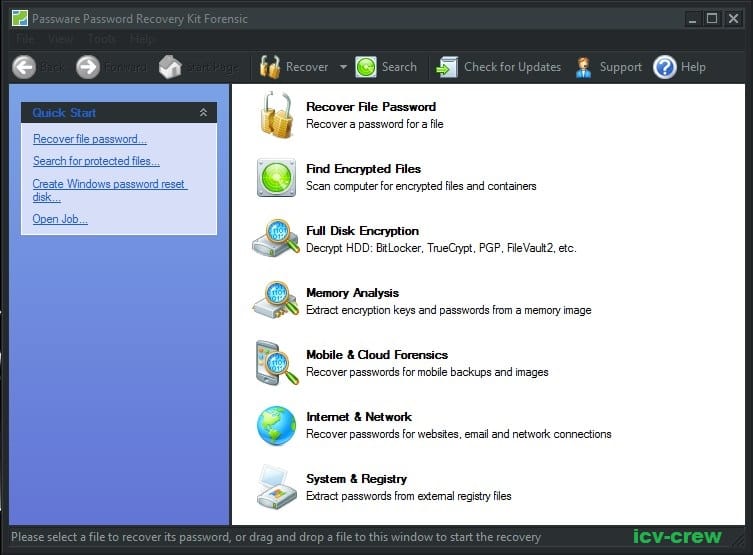The width and height of the screenshot is (753, 555).
Task: Click the Mobile & Cloud Forensics phone icon
Action: click(x=277, y=363)
